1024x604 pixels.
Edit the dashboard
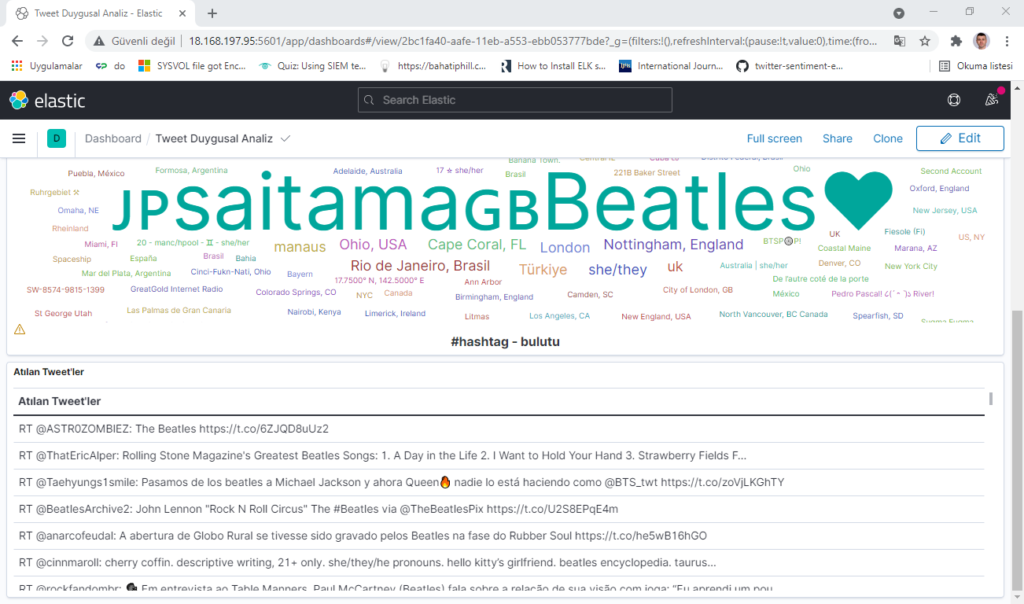click(x=960, y=138)
